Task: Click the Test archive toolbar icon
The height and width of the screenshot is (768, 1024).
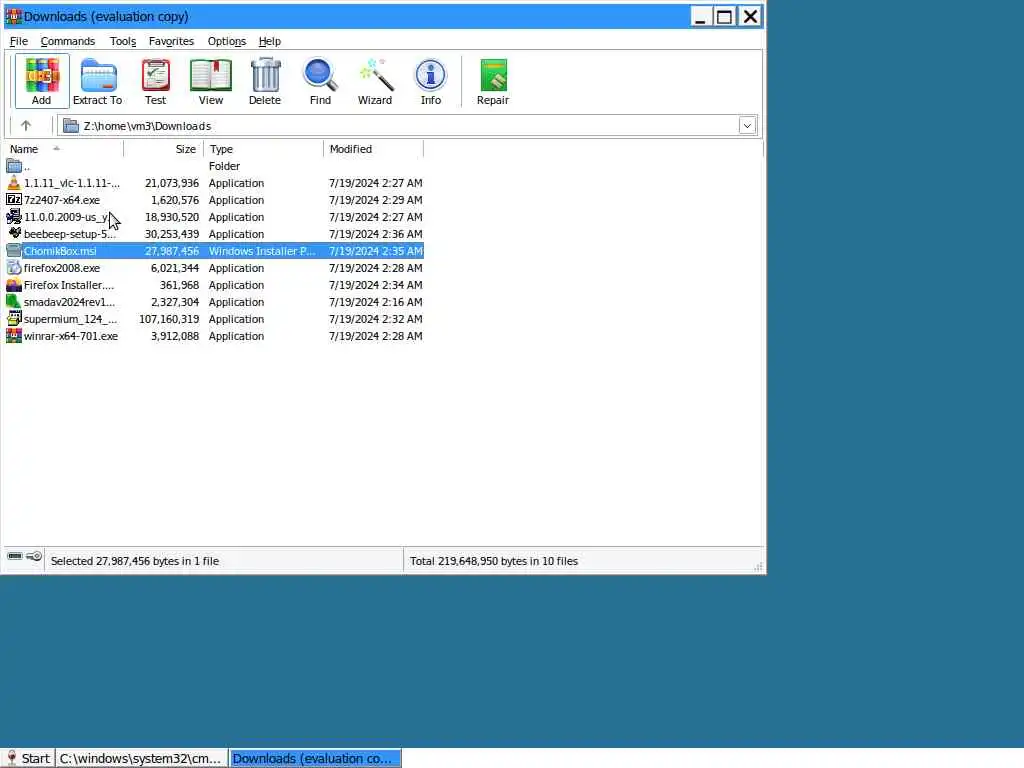Action: [x=155, y=75]
